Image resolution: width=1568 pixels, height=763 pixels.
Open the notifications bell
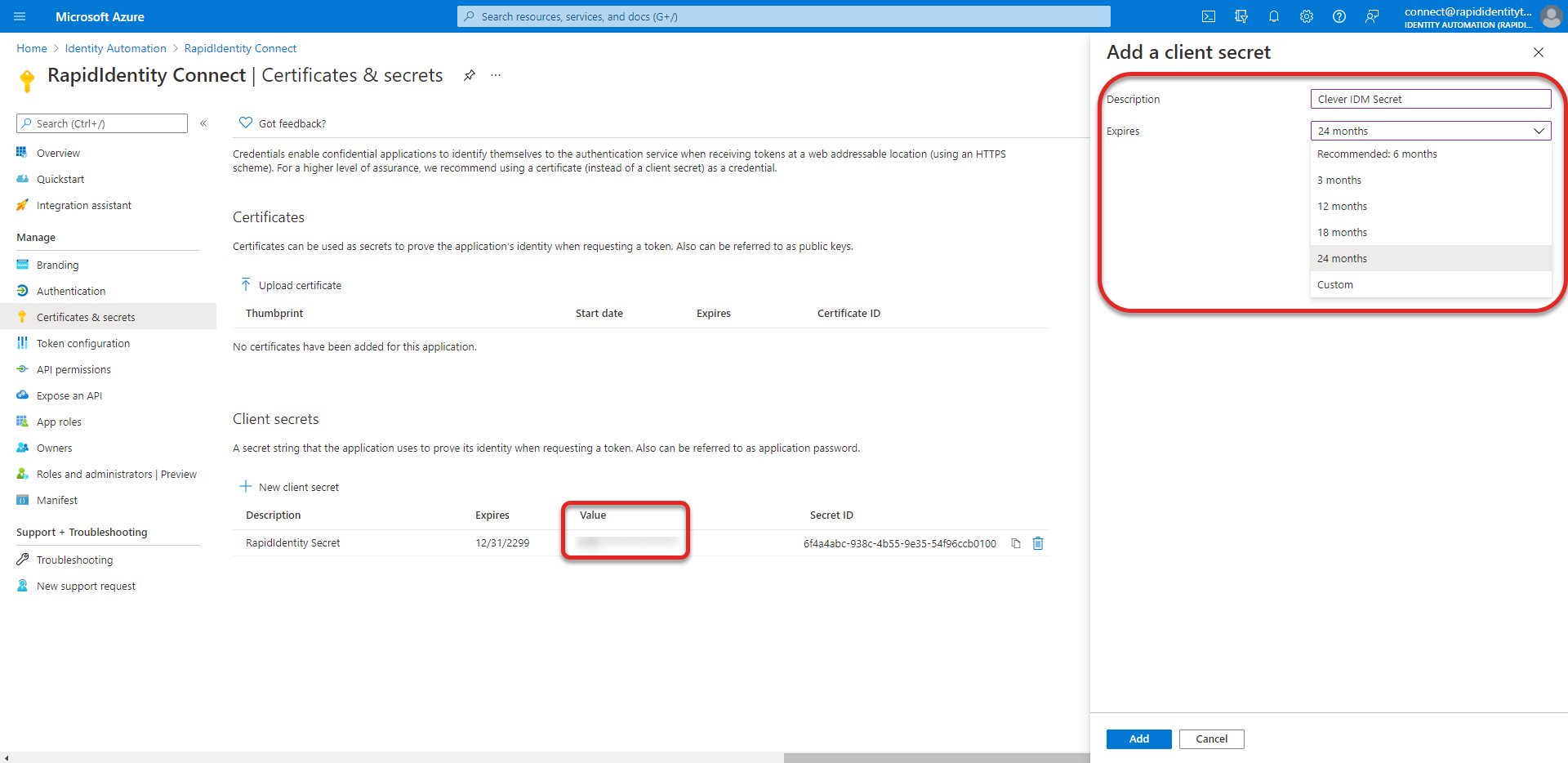click(x=1274, y=16)
